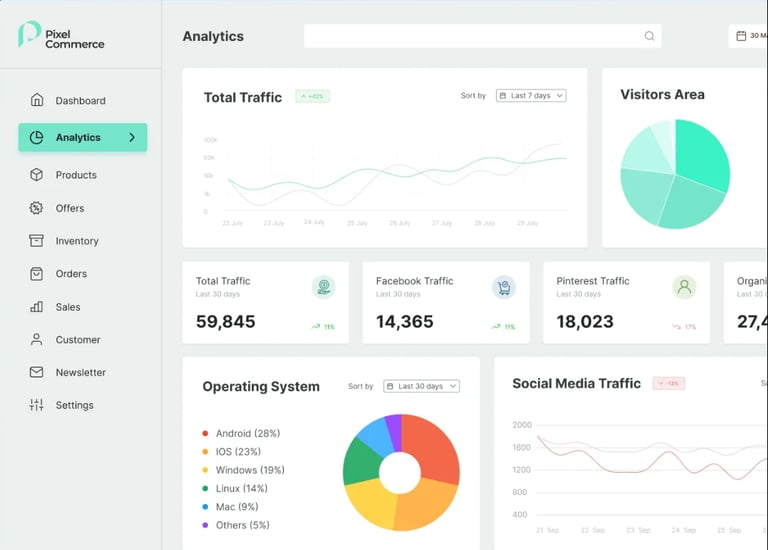
Task: Open Dashboard home icon in sidebar
Action: 37,100
